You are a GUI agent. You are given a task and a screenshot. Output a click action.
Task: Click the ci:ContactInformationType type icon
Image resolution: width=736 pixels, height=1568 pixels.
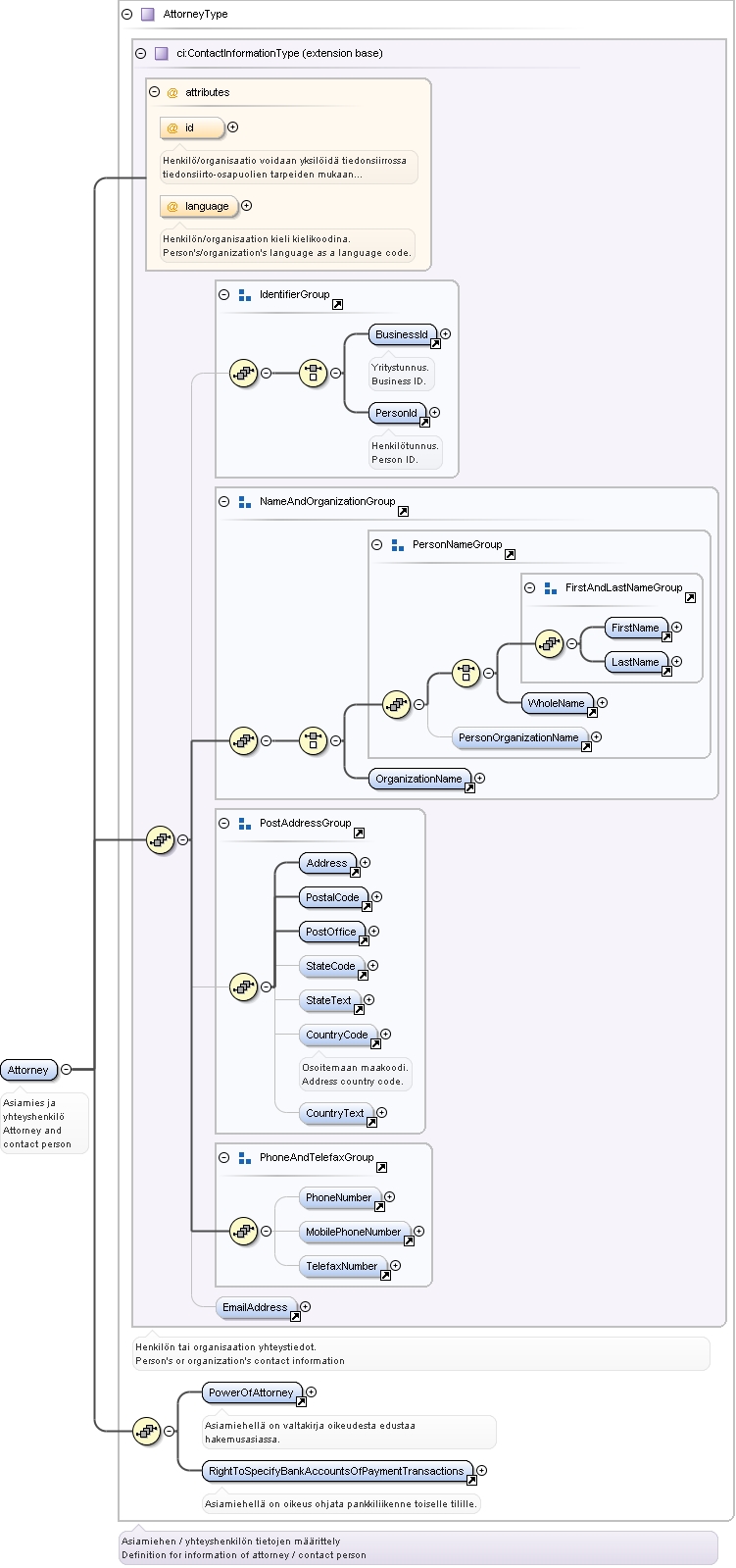coord(162,54)
